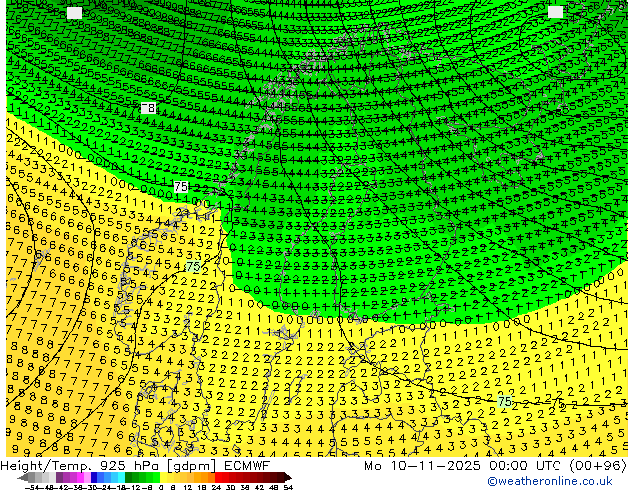Click the '75' contour label in the lower-right yellow area
Screen dimensions: 634x490
505,401
